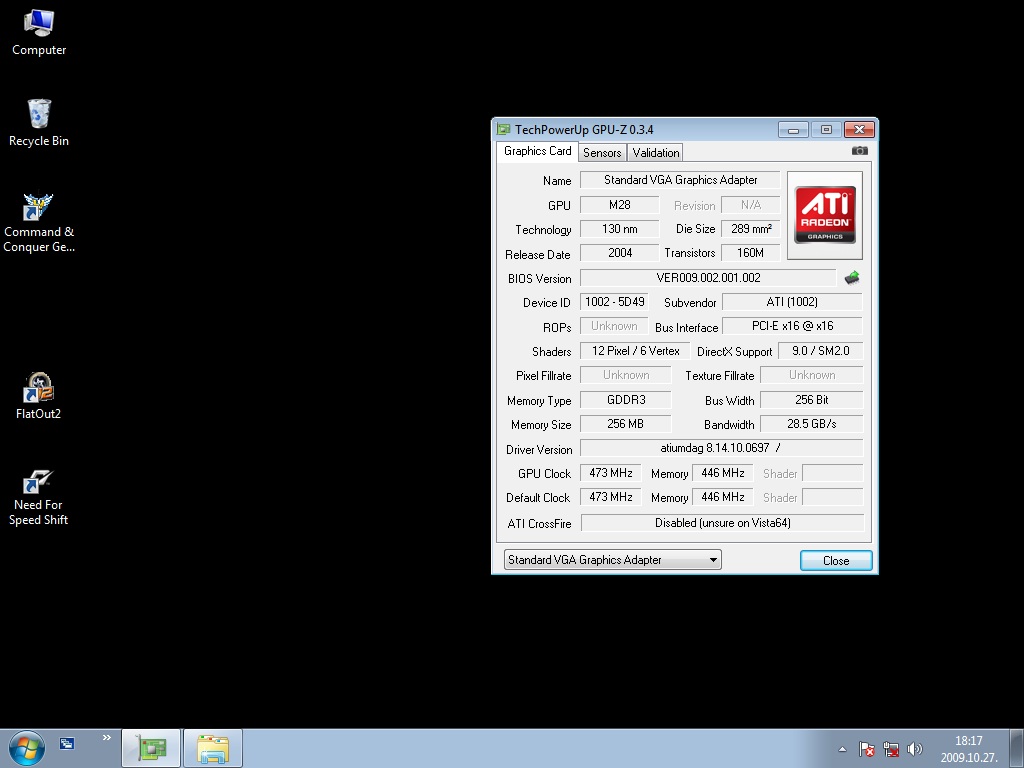1024x768 pixels.
Task: Minimize the GPU-Z window
Action: pyautogui.click(x=793, y=130)
